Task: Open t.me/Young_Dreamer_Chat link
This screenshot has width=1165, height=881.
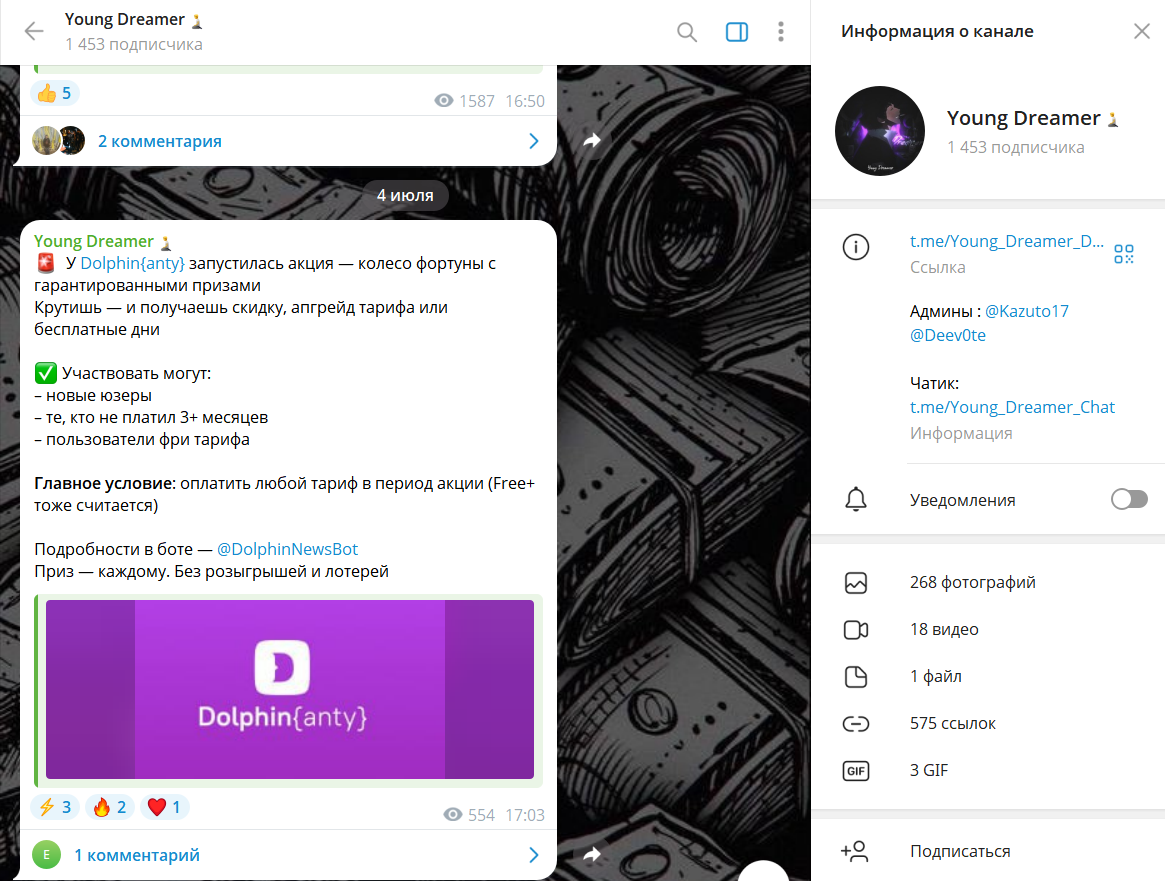Action: pyautogui.click(x=1012, y=407)
